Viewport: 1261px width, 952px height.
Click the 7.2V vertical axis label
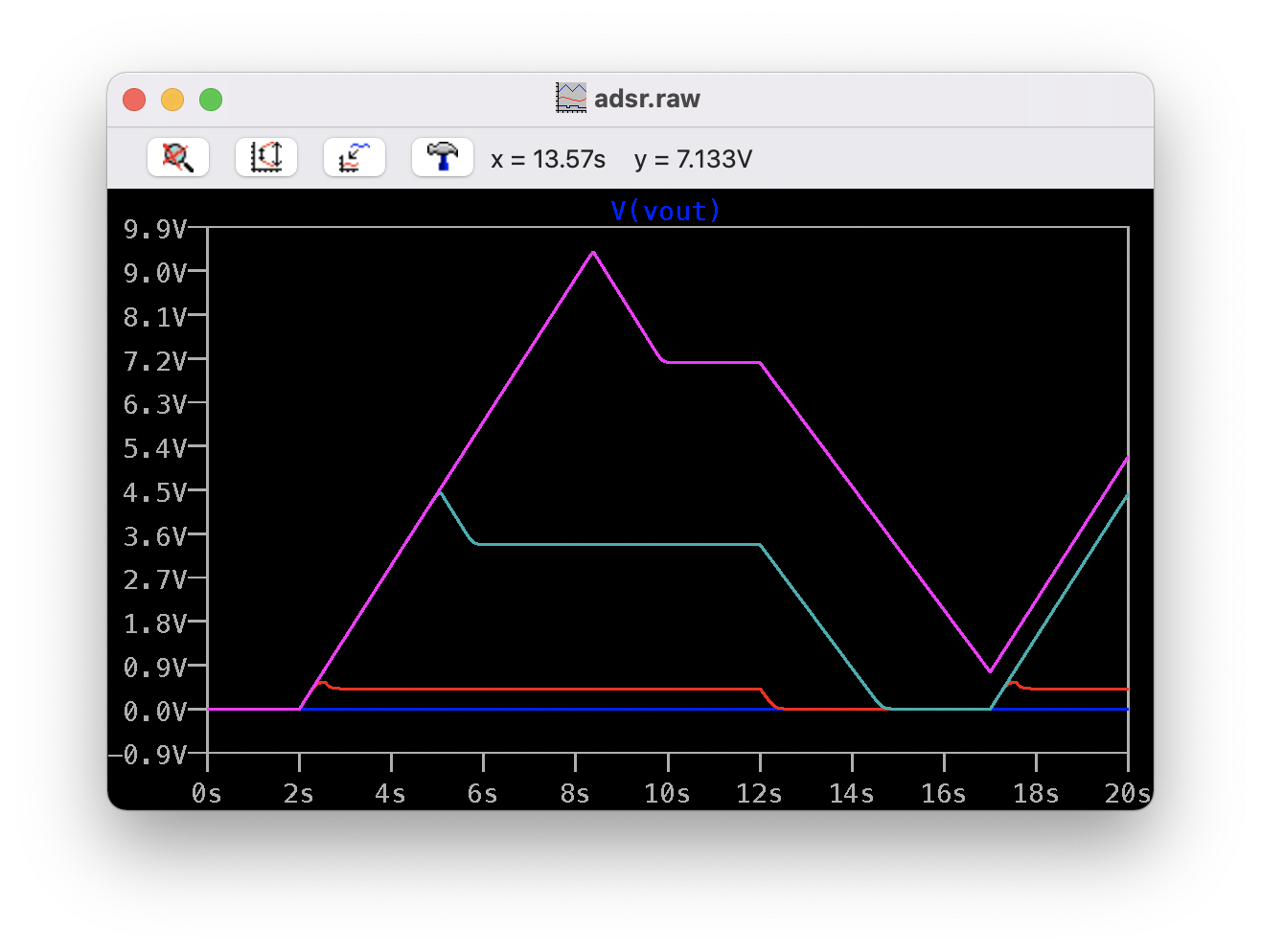pyautogui.click(x=154, y=361)
